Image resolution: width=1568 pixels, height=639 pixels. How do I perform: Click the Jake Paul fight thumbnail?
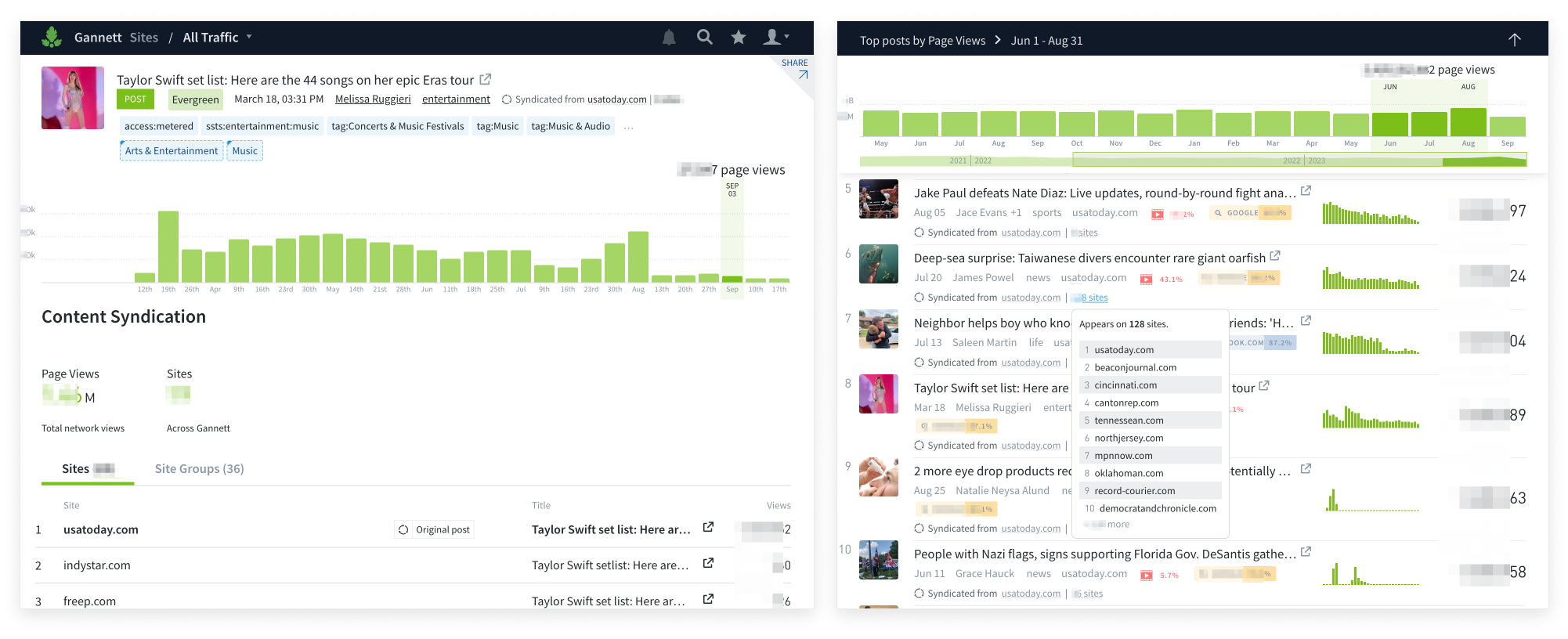point(879,199)
